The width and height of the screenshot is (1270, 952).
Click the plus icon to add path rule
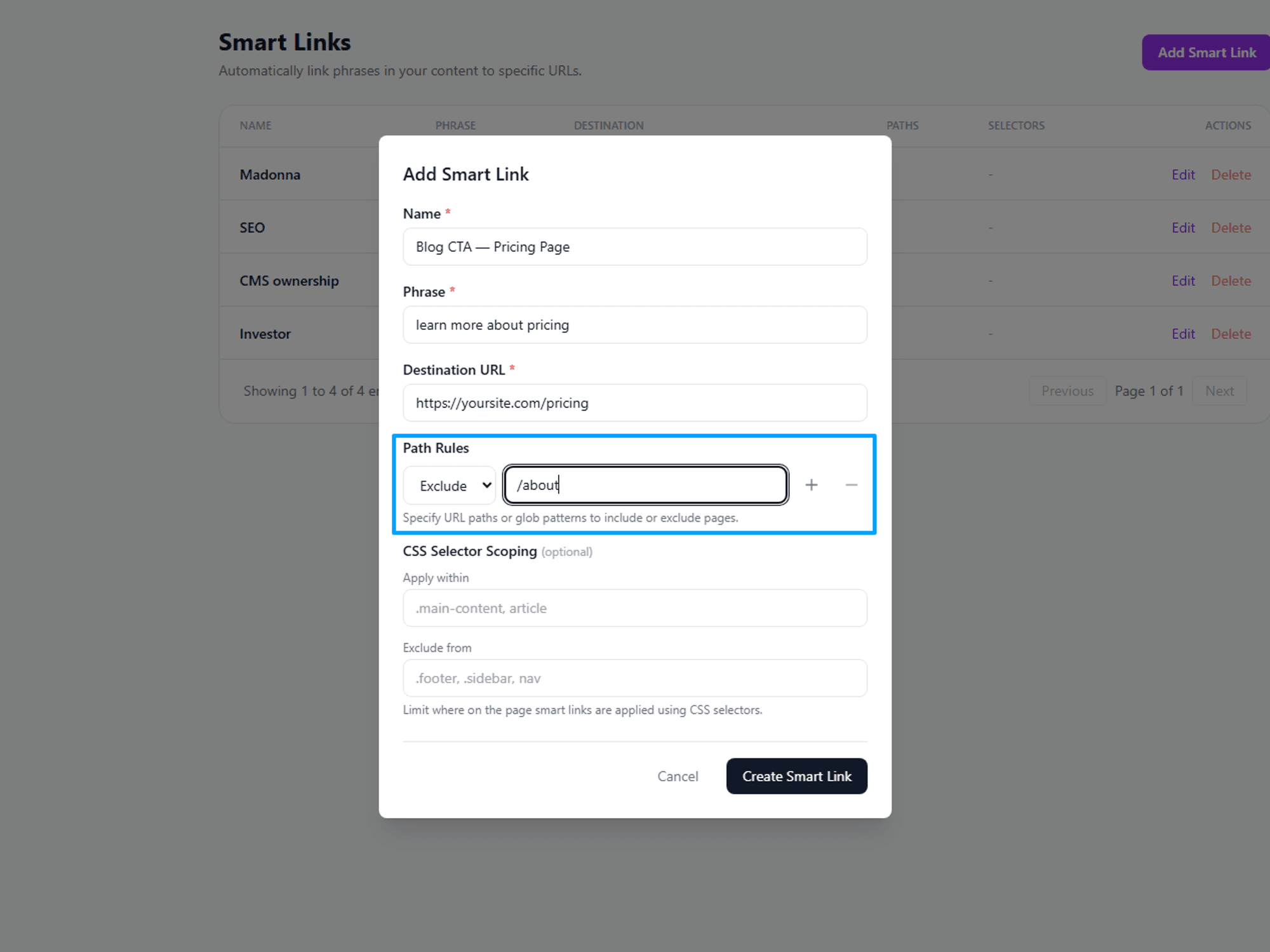pyautogui.click(x=811, y=486)
